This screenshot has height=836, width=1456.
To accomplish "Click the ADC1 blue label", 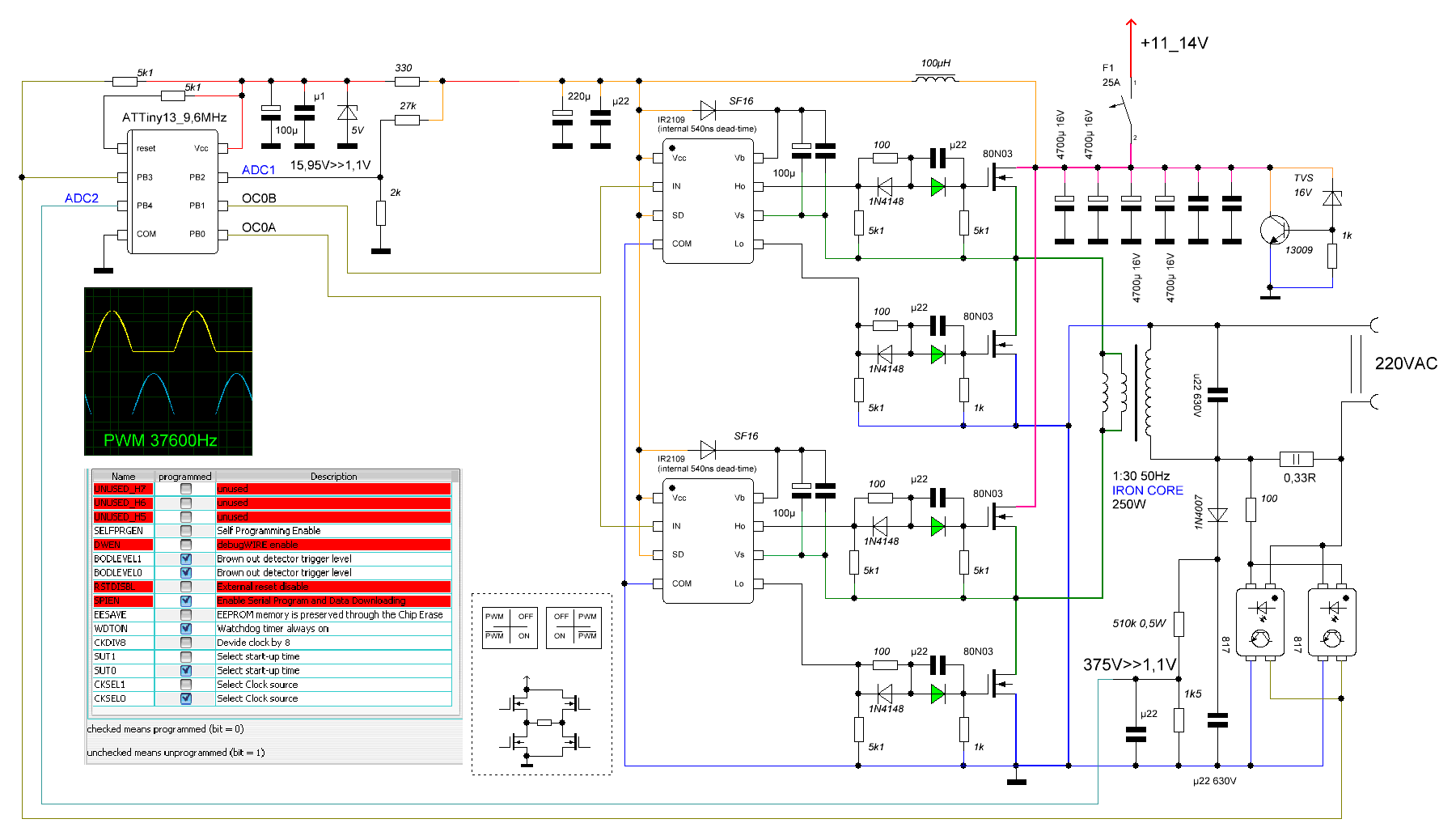I will point(259,170).
